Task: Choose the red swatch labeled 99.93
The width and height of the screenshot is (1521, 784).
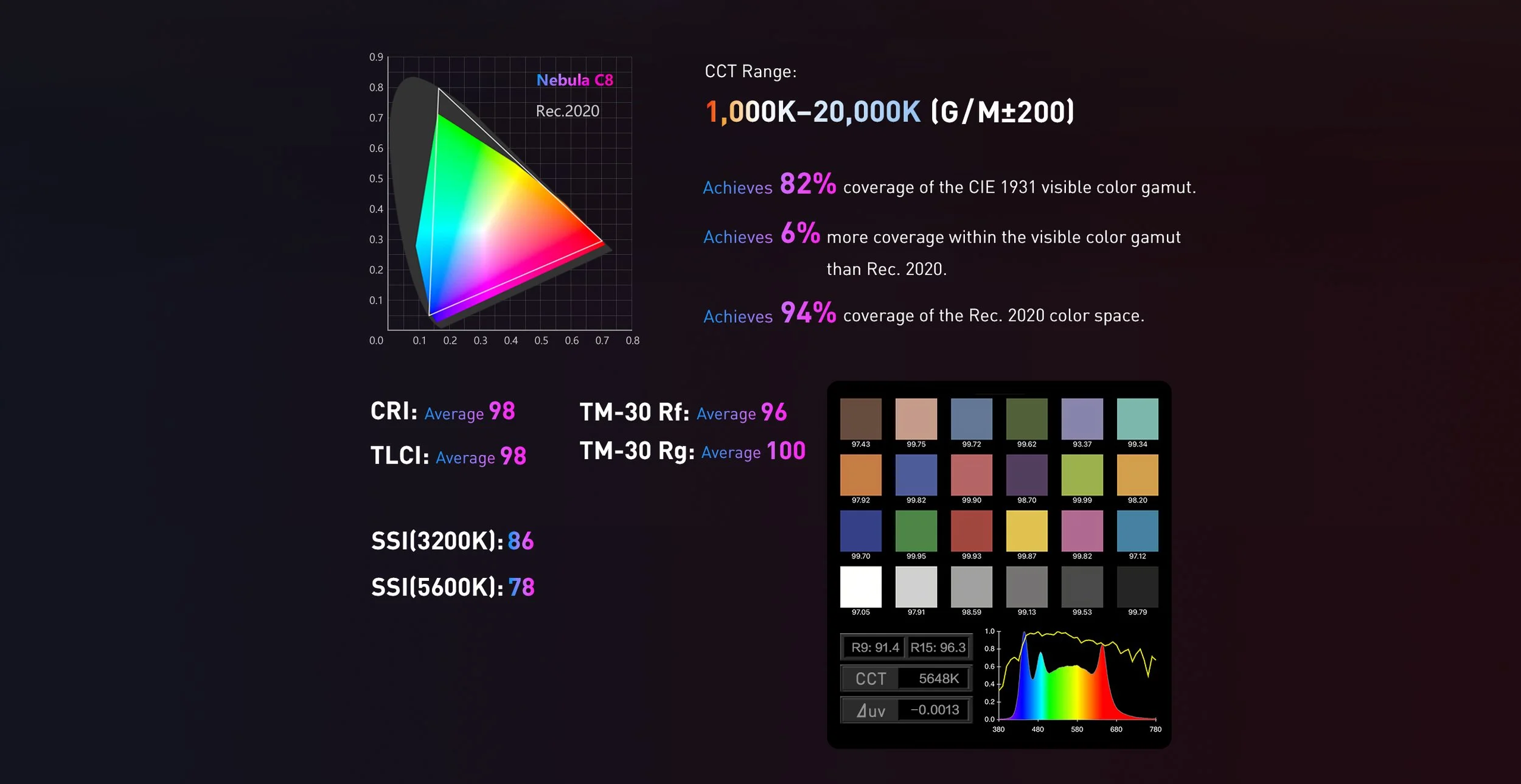Action: tap(971, 530)
